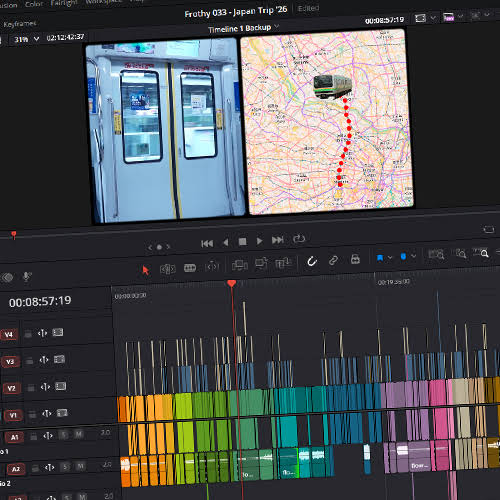Viewport: 500px width, 500px height.
Task: Toggle Linked Selection chain icon
Action: tap(333, 260)
